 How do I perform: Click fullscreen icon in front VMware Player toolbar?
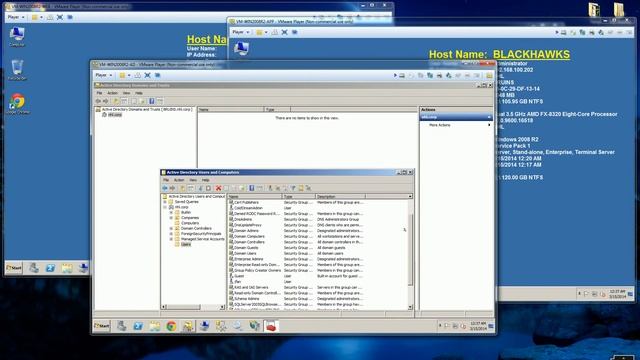click(147, 75)
